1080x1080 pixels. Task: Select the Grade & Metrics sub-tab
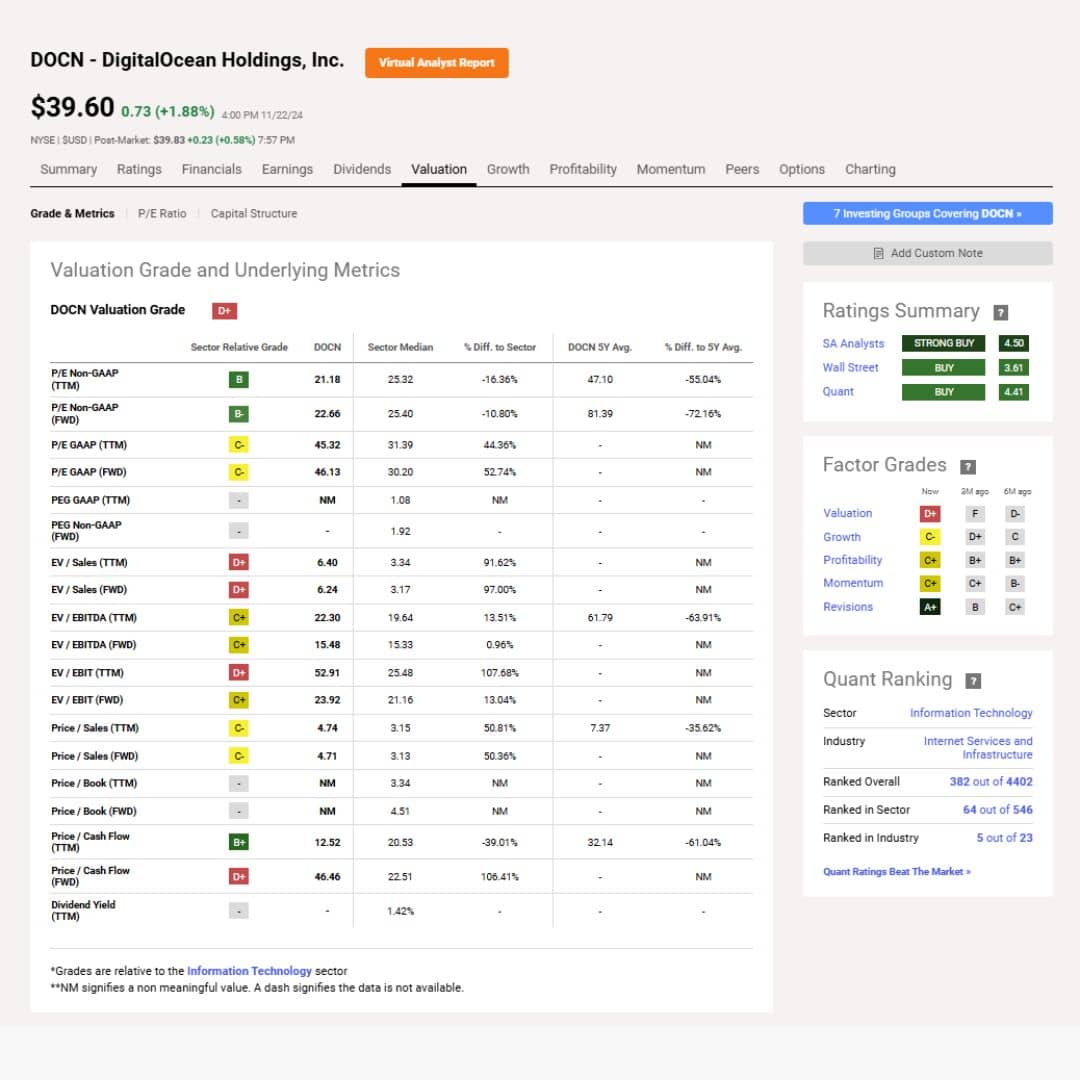click(x=72, y=214)
